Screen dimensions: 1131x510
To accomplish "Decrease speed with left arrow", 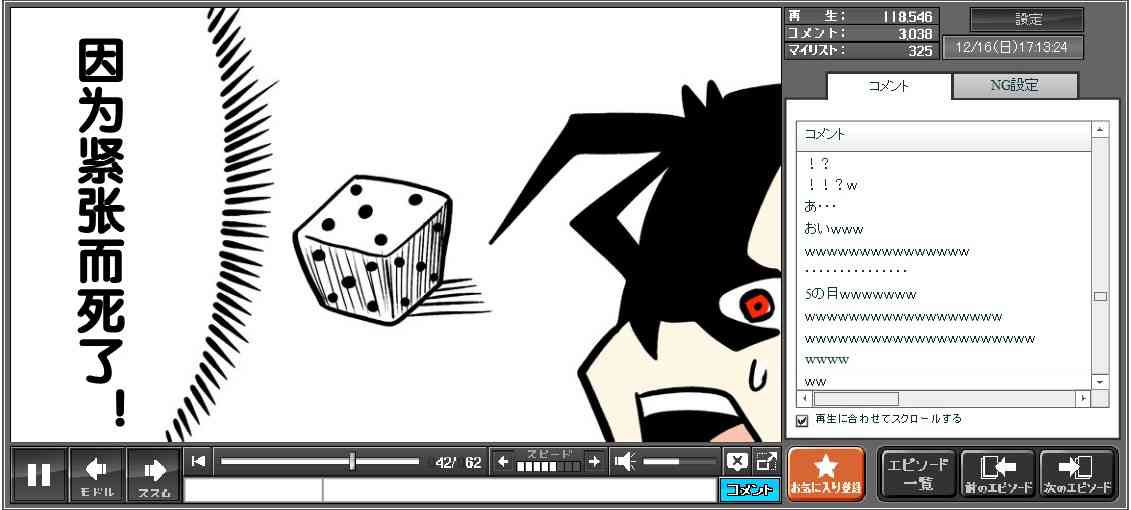I will pos(503,462).
